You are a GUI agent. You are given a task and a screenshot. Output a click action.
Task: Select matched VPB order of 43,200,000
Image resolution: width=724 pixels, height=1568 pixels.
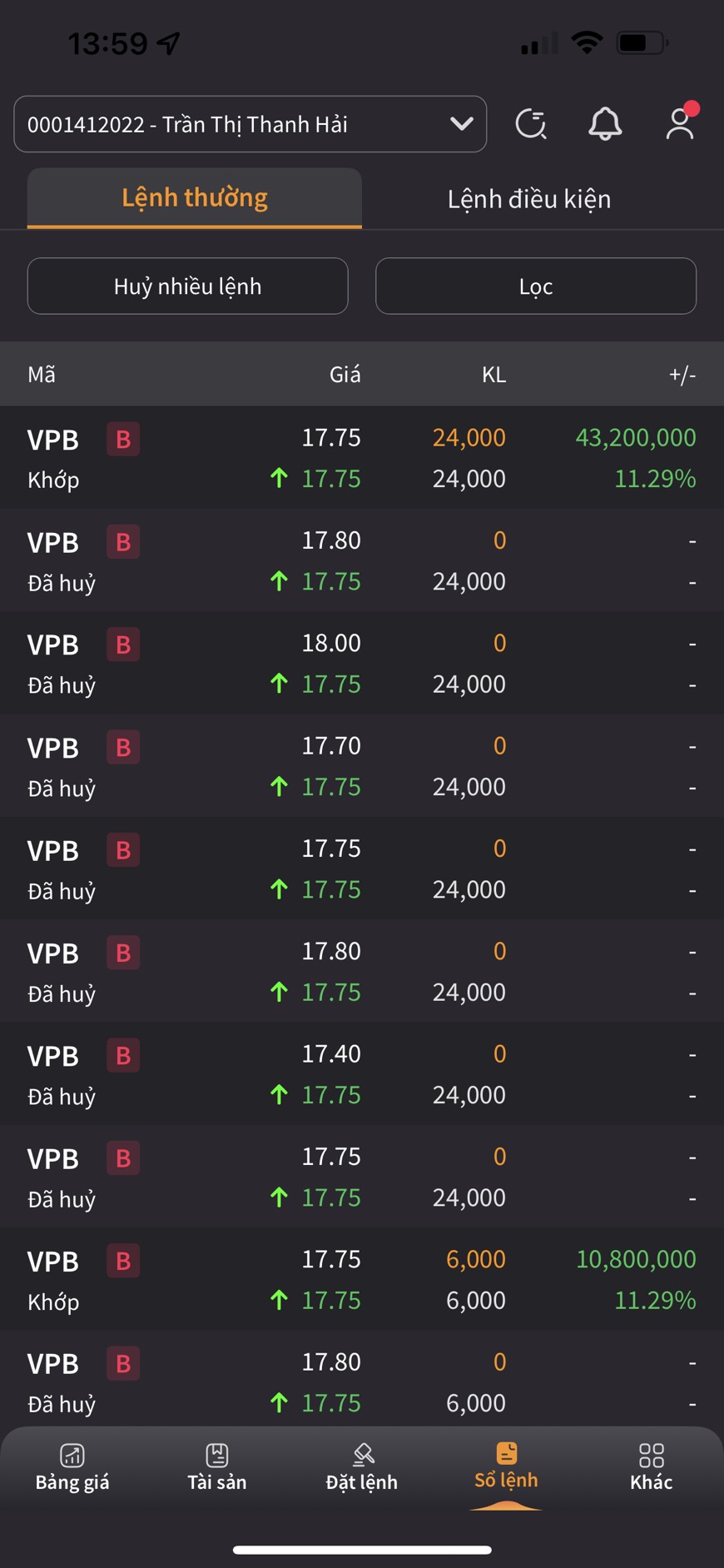point(362,458)
